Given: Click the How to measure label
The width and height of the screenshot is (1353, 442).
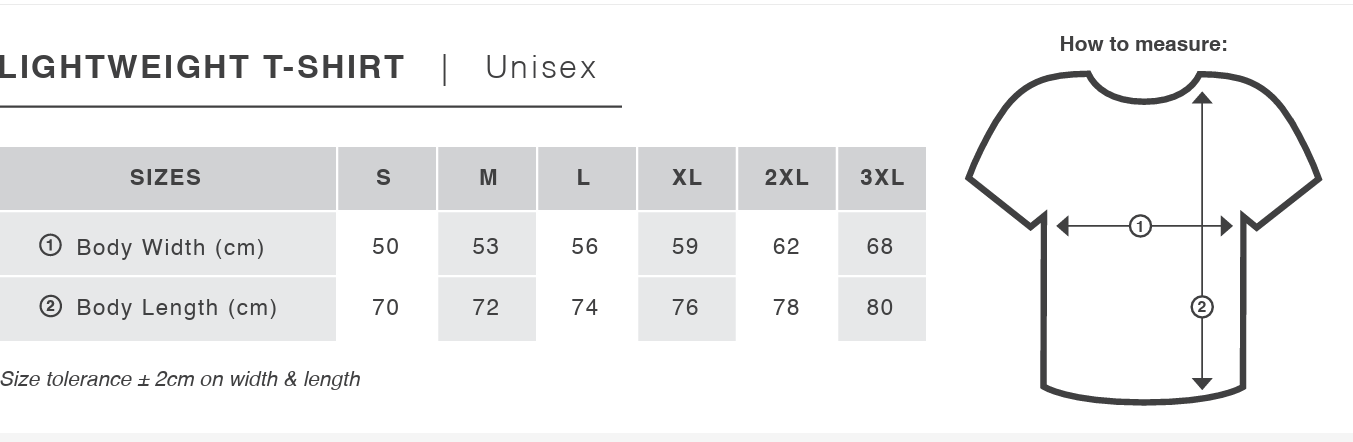Looking at the screenshot, I should pos(1143,44).
